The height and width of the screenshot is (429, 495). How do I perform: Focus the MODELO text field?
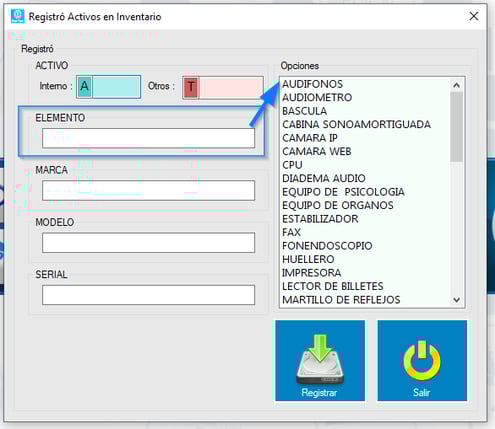pos(148,243)
